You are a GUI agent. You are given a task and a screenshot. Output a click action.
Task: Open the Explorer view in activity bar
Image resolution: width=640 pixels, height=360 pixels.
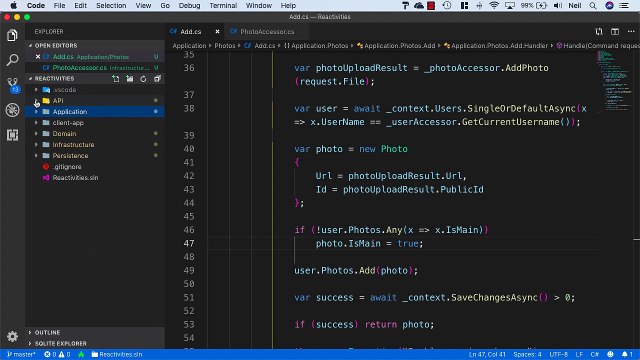pos(12,36)
